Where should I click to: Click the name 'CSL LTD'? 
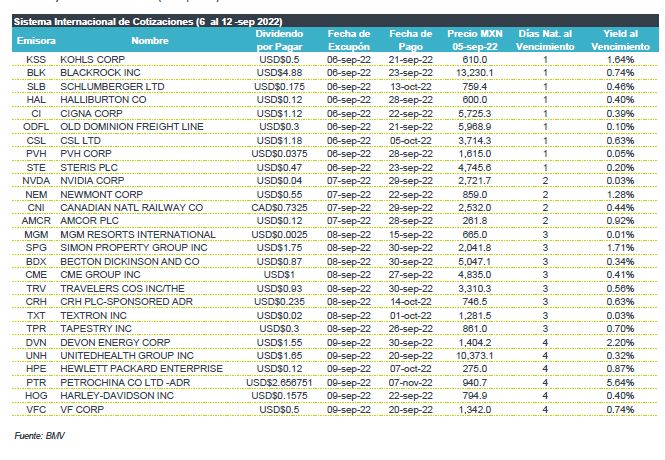(81, 141)
